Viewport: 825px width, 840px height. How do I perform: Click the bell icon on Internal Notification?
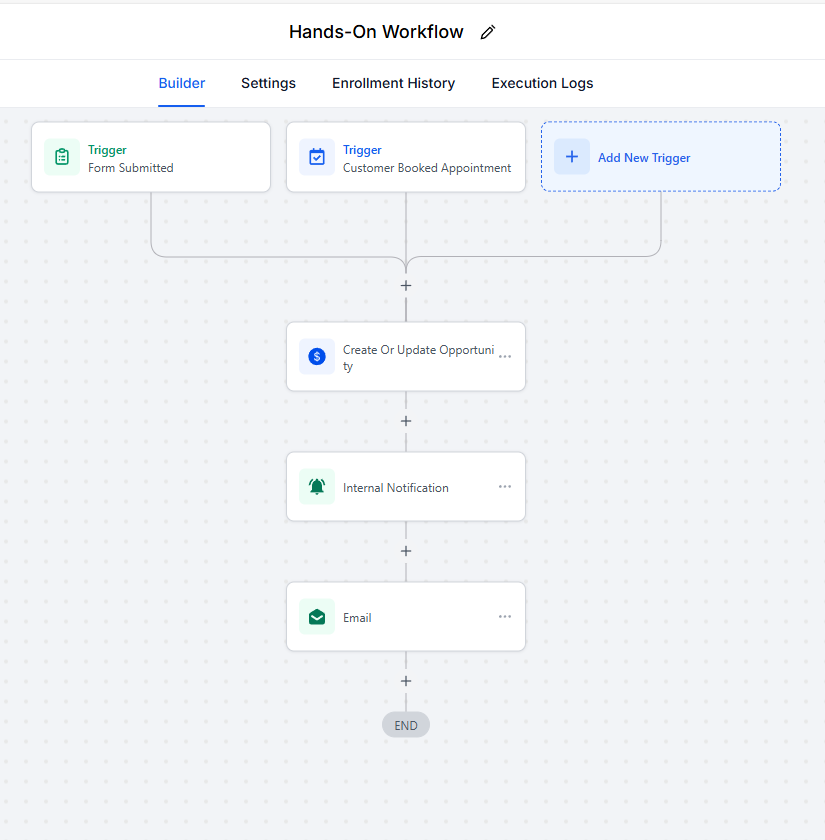pos(317,487)
